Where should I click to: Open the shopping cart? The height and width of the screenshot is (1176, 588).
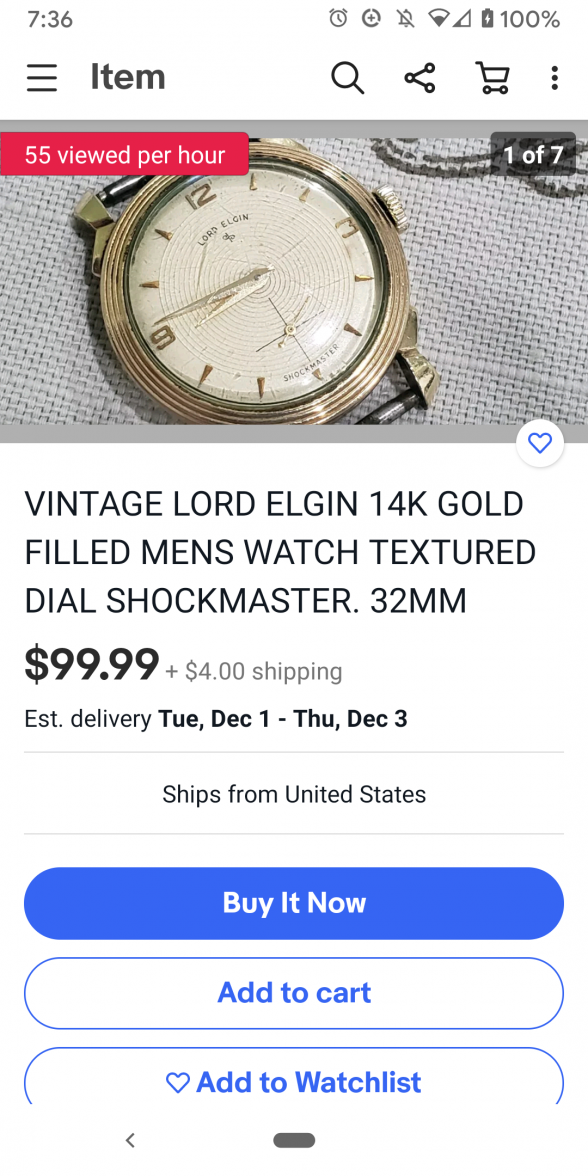(x=493, y=77)
